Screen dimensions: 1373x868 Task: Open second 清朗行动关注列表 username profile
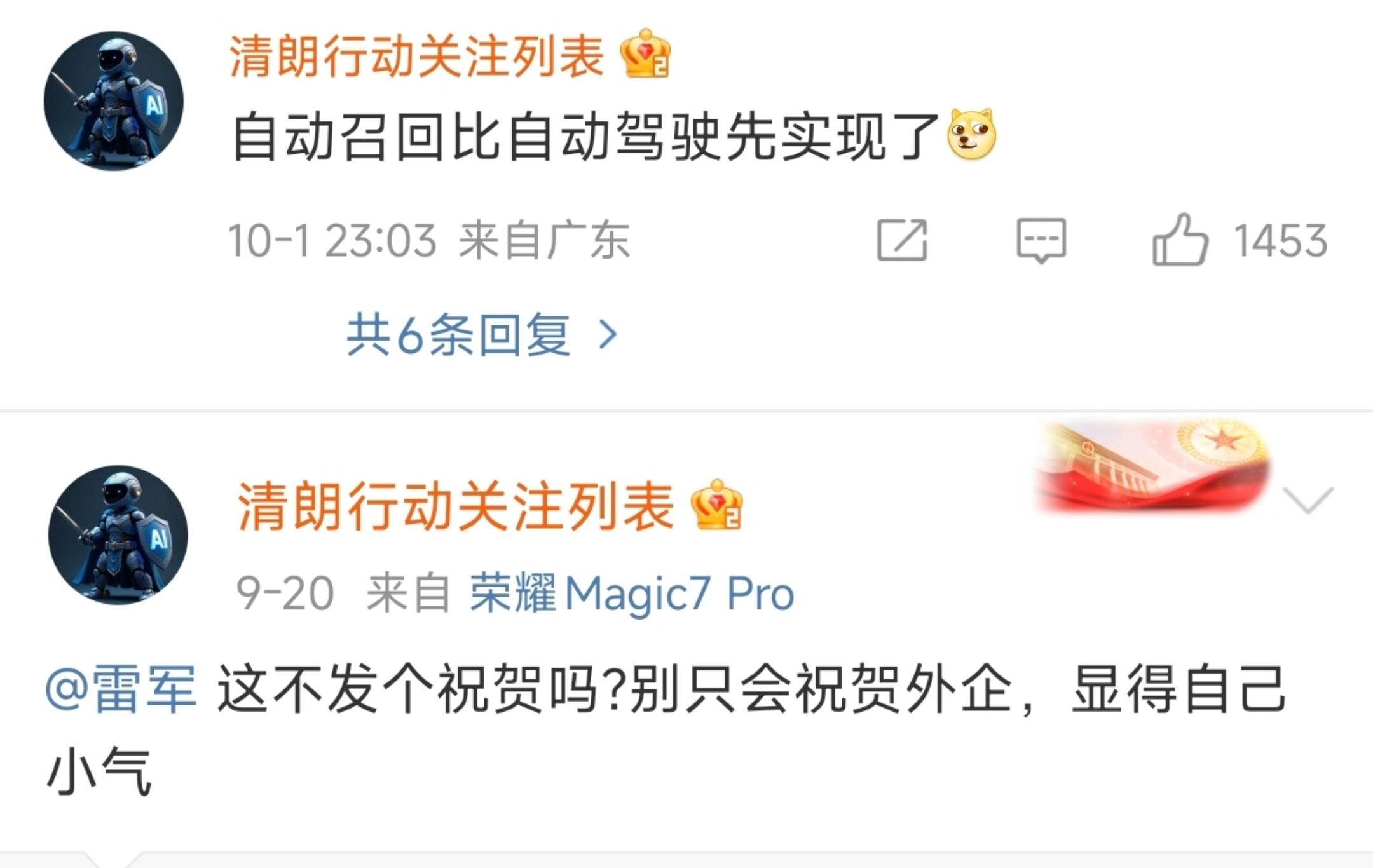click(x=455, y=506)
